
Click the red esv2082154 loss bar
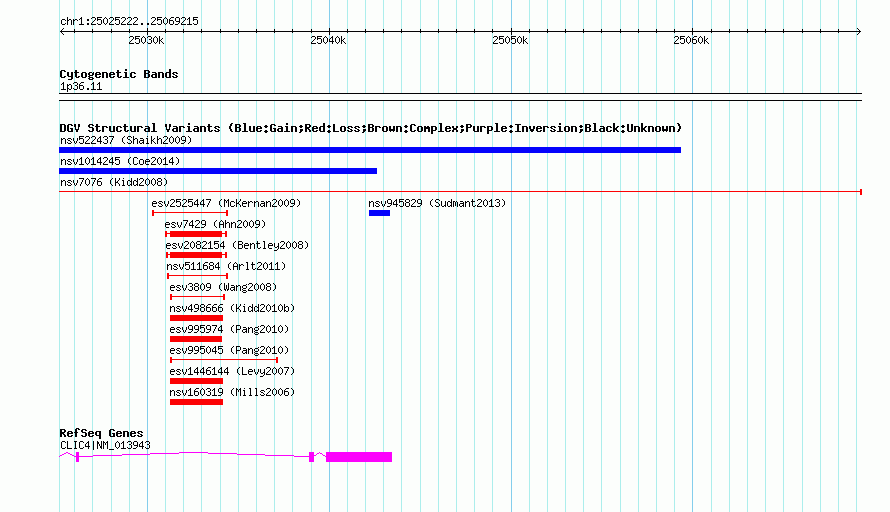pos(196,255)
